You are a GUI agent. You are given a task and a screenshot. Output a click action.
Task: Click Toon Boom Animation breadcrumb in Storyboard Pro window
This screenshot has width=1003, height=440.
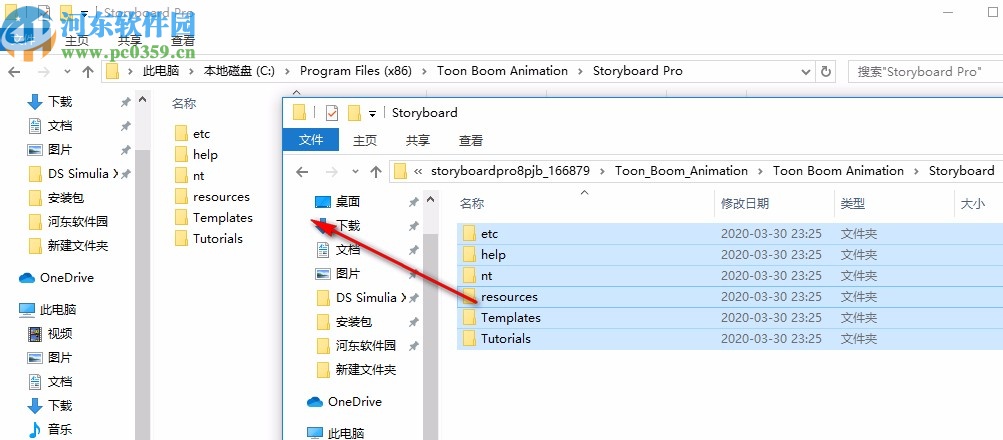(502, 71)
